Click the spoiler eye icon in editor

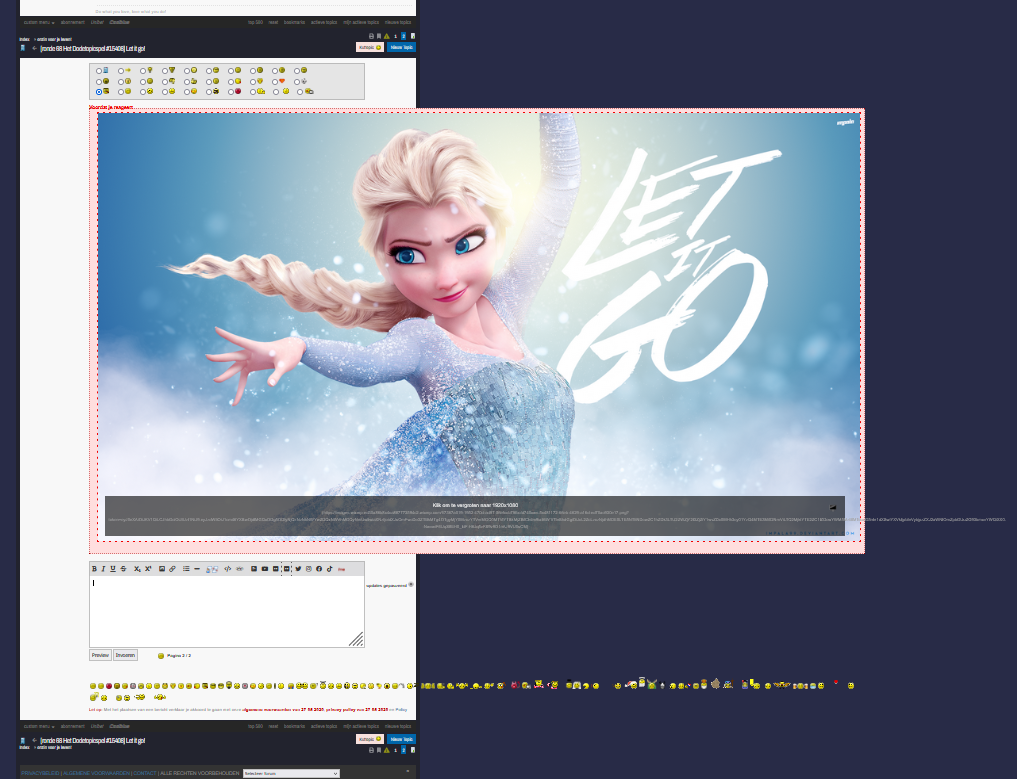point(239,569)
